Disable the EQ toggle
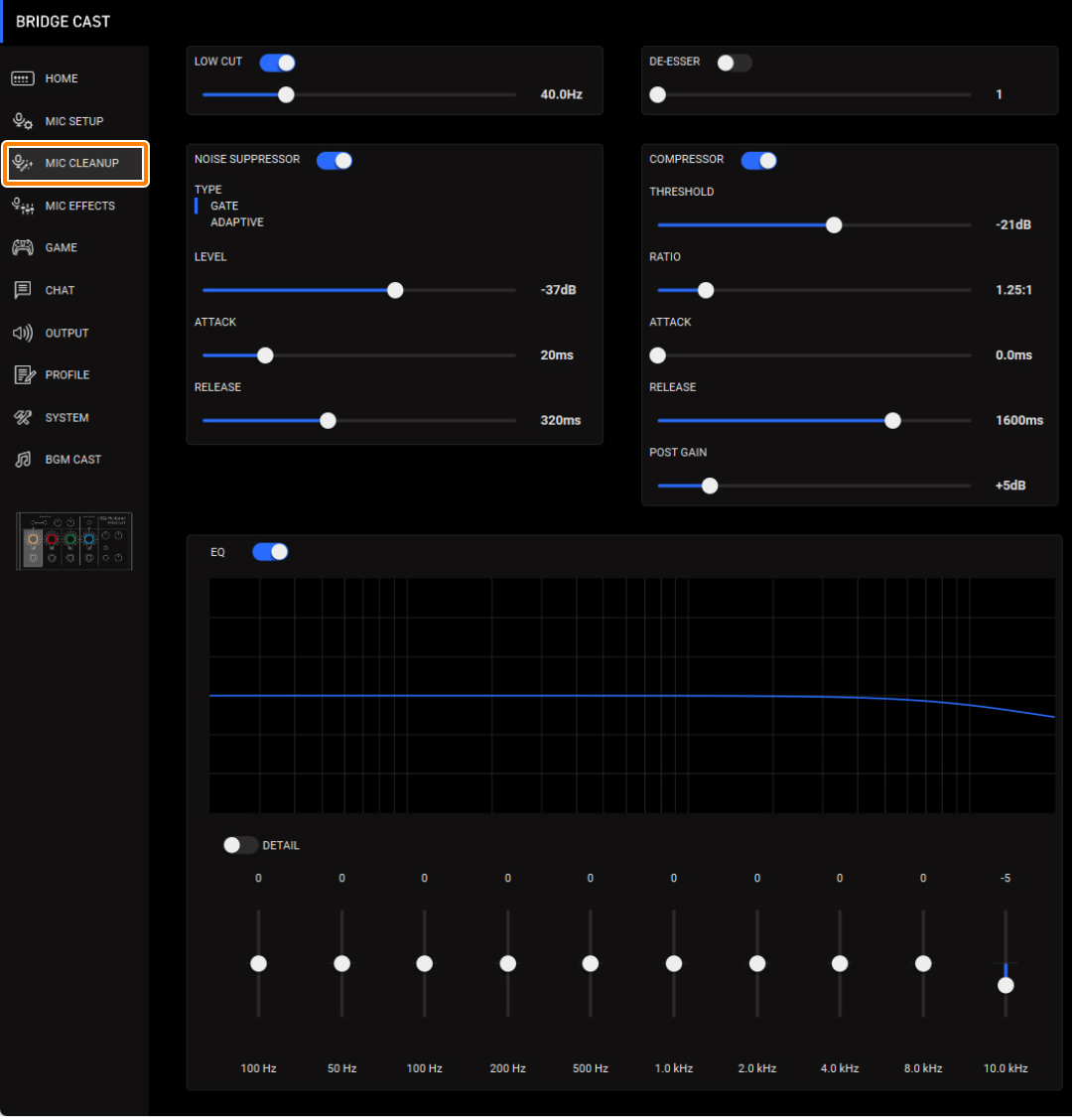Screen dimensions: 1074x1120 coord(271,553)
